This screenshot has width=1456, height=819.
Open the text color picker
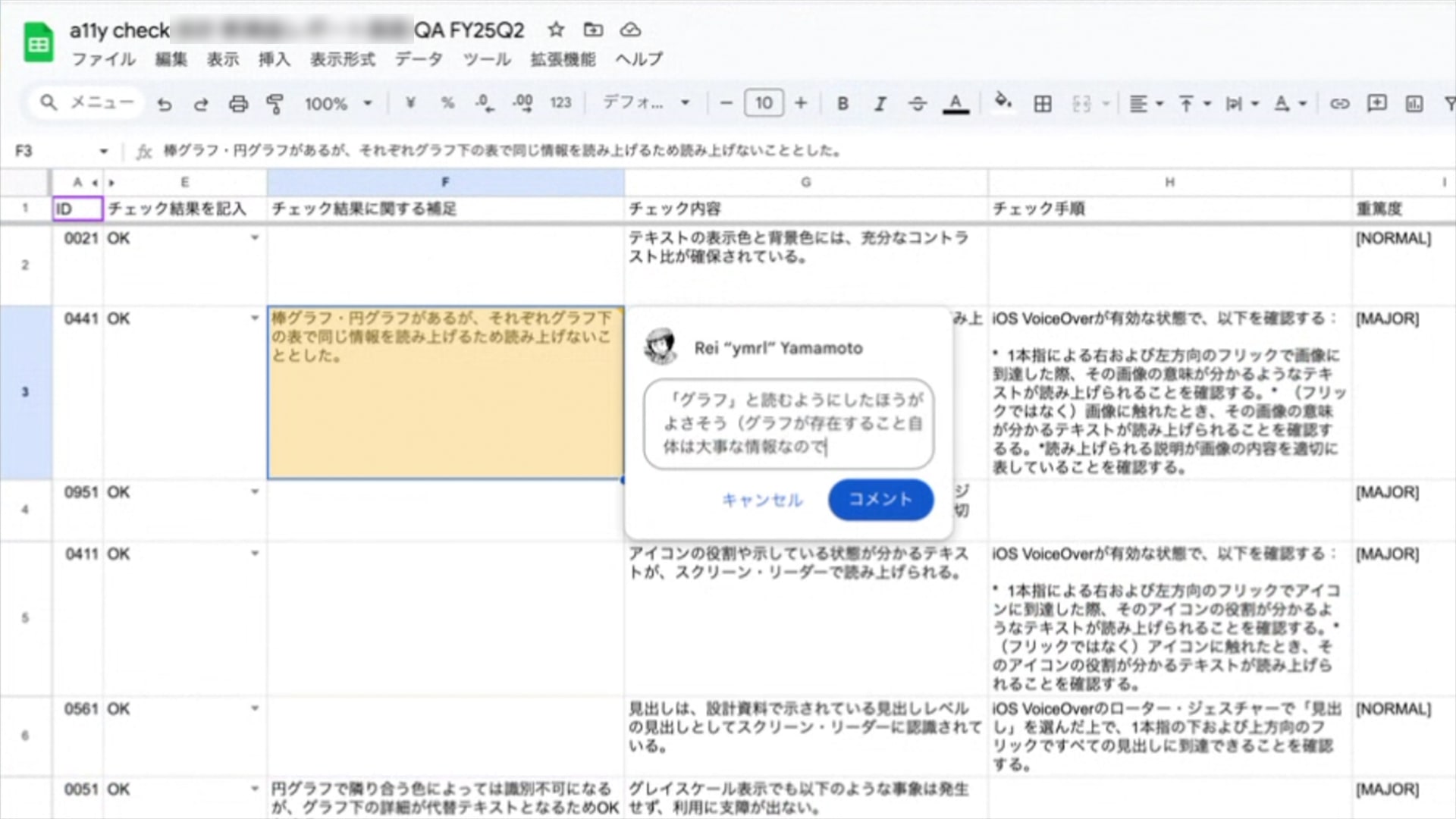point(955,104)
